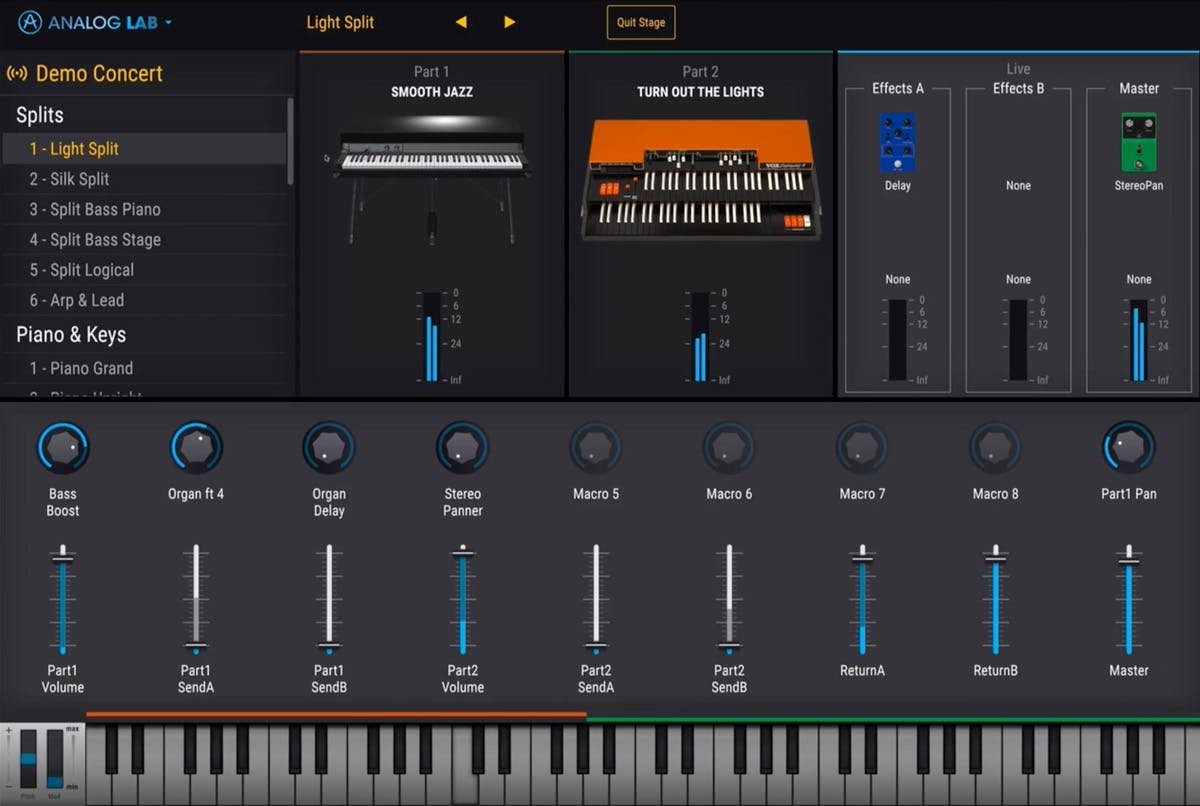Click the Part 1 level meter
This screenshot has height=806, width=1200.
pos(432,337)
